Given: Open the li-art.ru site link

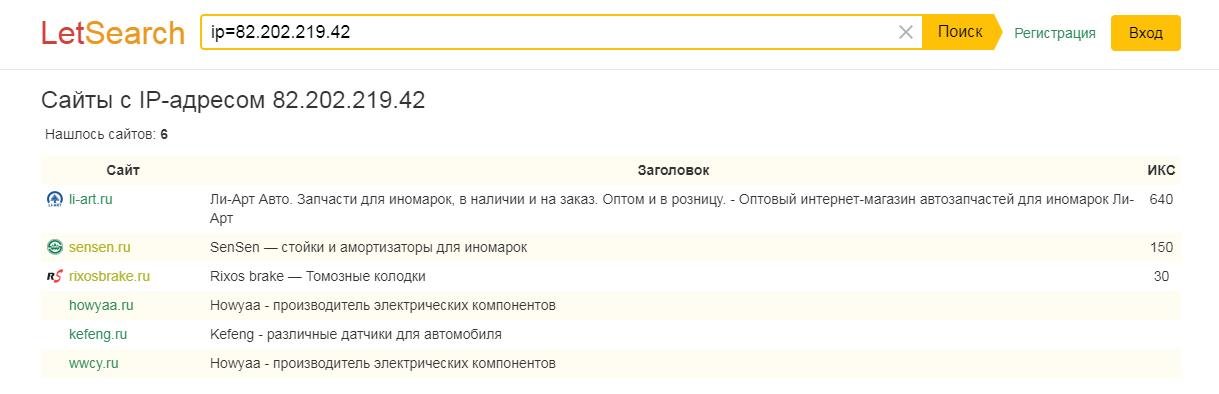Looking at the screenshot, I should point(91,199).
